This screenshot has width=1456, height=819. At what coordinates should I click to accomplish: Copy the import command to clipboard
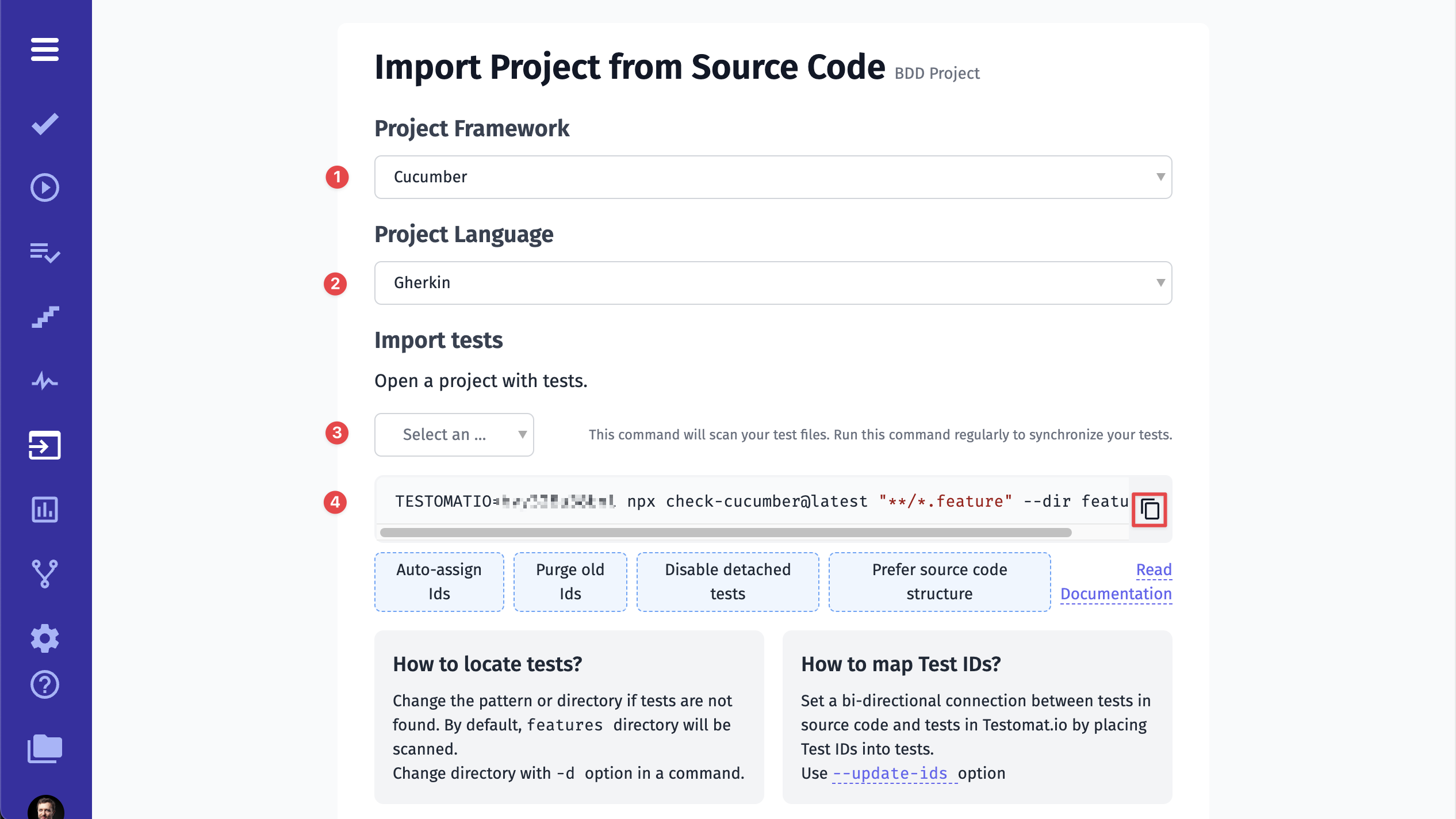pos(1150,510)
